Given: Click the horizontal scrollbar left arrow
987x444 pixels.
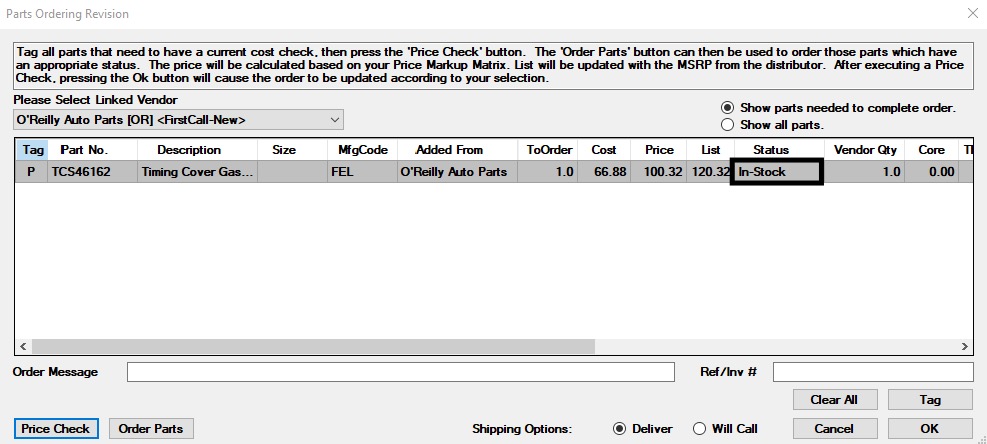Looking at the screenshot, I should click(x=22, y=346).
